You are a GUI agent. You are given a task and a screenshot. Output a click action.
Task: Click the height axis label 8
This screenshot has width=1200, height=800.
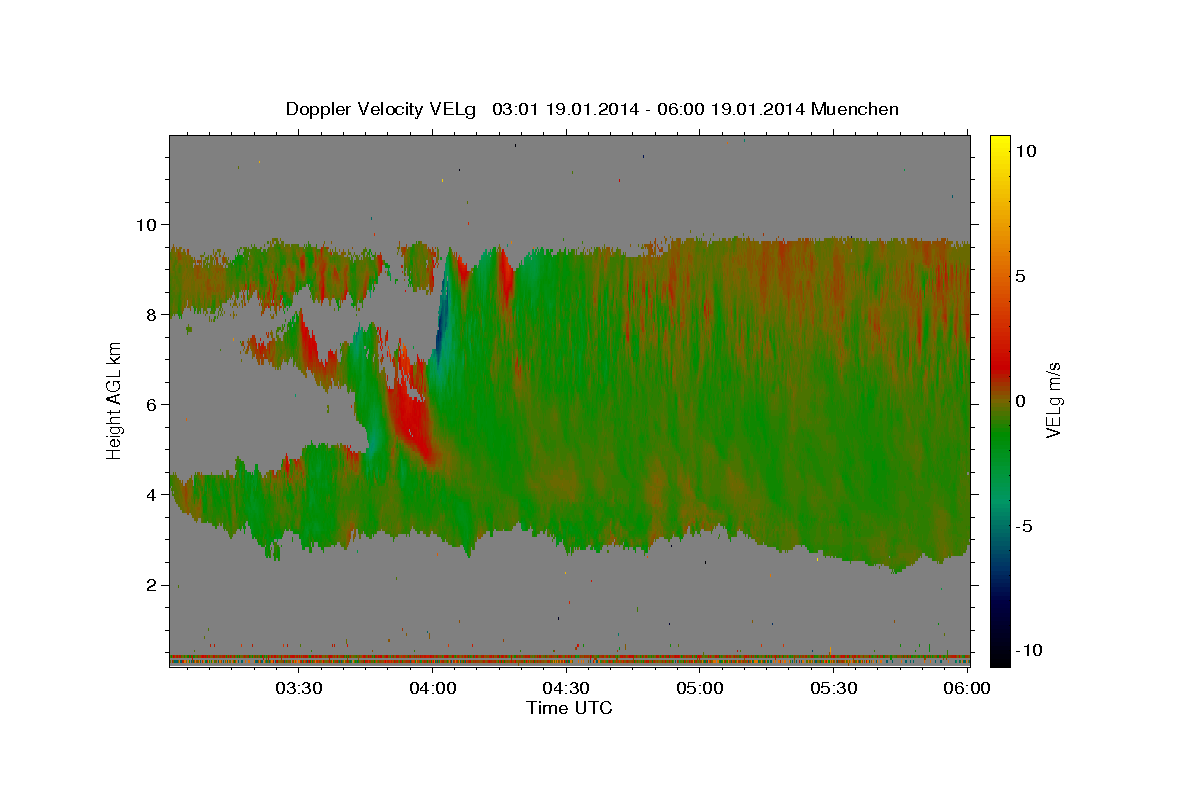coord(153,314)
